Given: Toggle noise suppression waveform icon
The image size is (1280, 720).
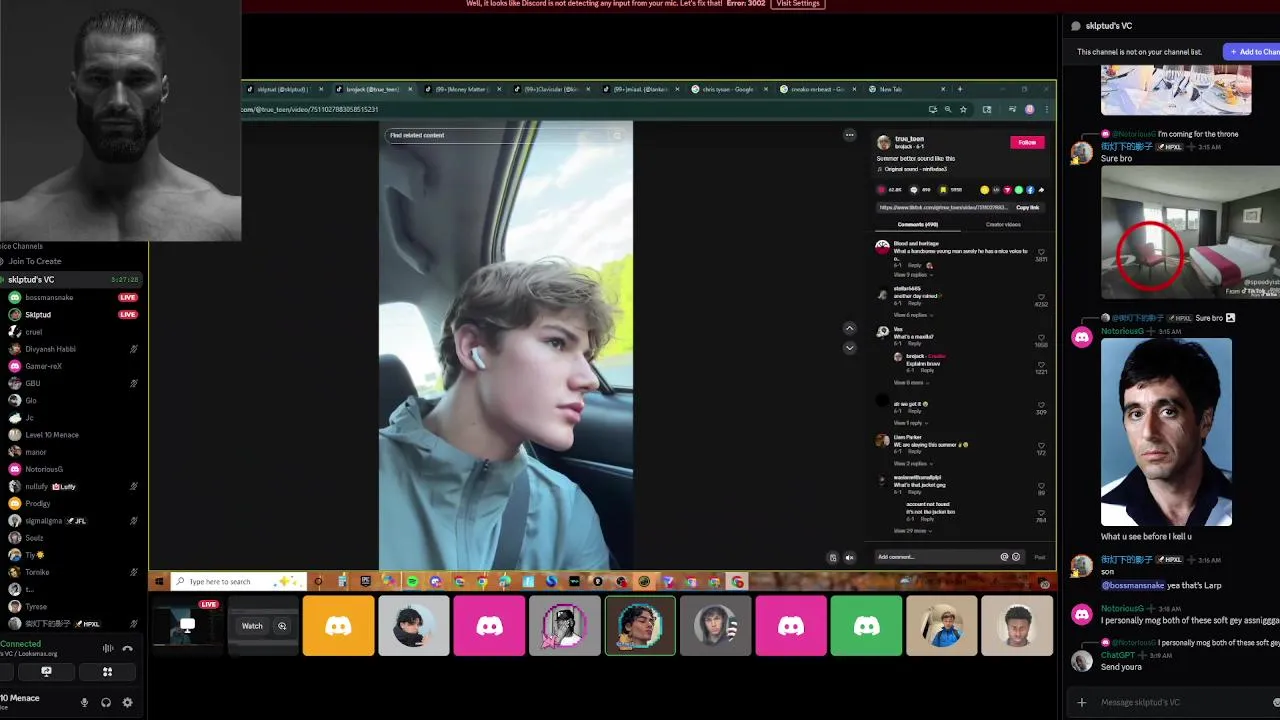Looking at the screenshot, I should click(x=108, y=648).
